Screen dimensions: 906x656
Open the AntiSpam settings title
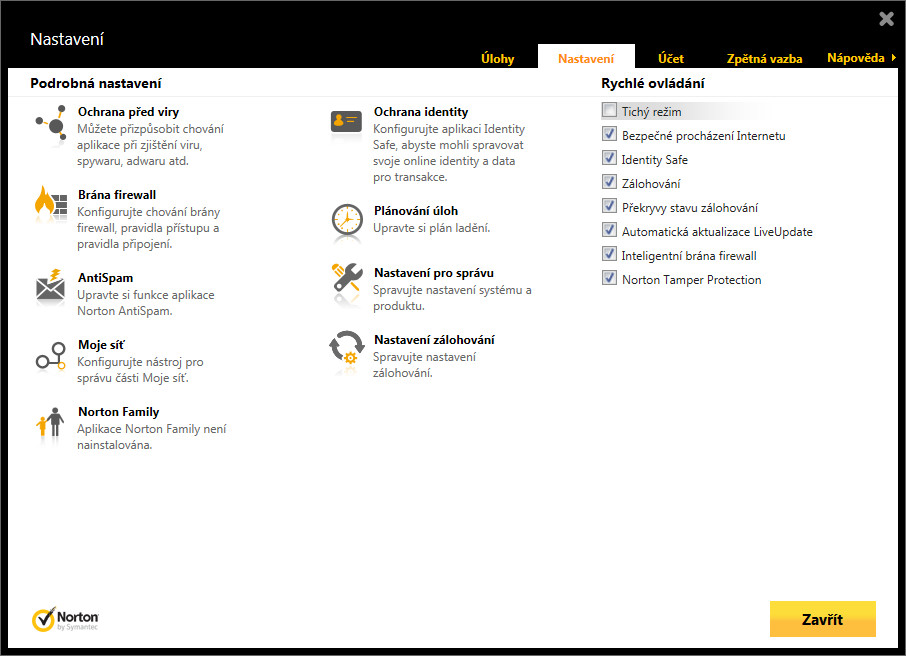pyautogui.click(x=105, y=278)
